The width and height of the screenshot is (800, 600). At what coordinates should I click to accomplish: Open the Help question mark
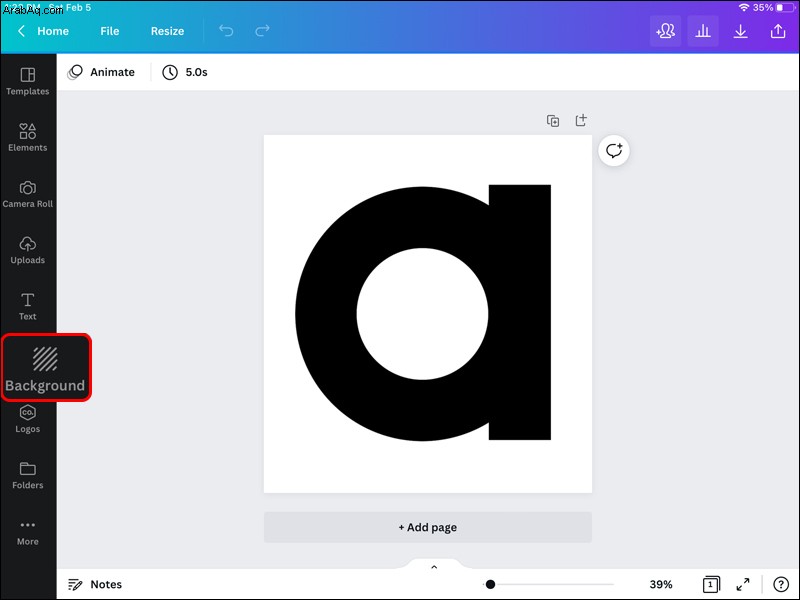pos(781,584)
